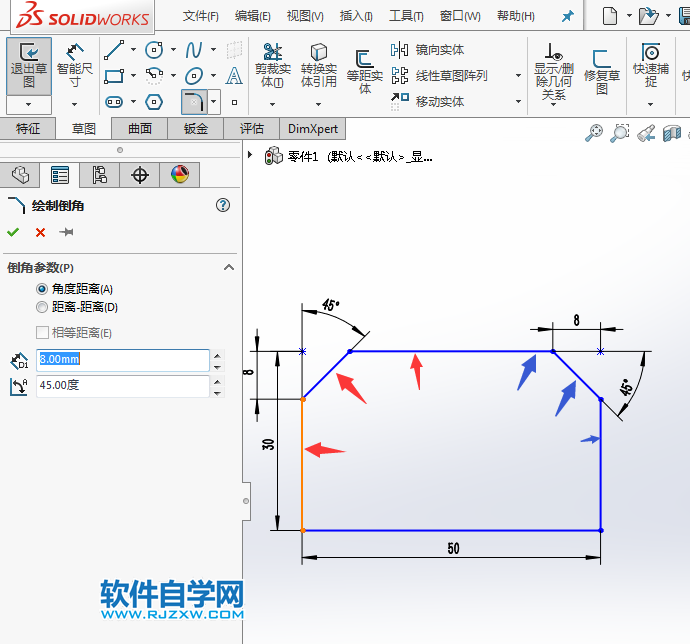Image resolution: width=690 pixels, height=644 pixels.
Task: Open 线性草图阵列 dropdown arrow
Action: click(518, 76)
